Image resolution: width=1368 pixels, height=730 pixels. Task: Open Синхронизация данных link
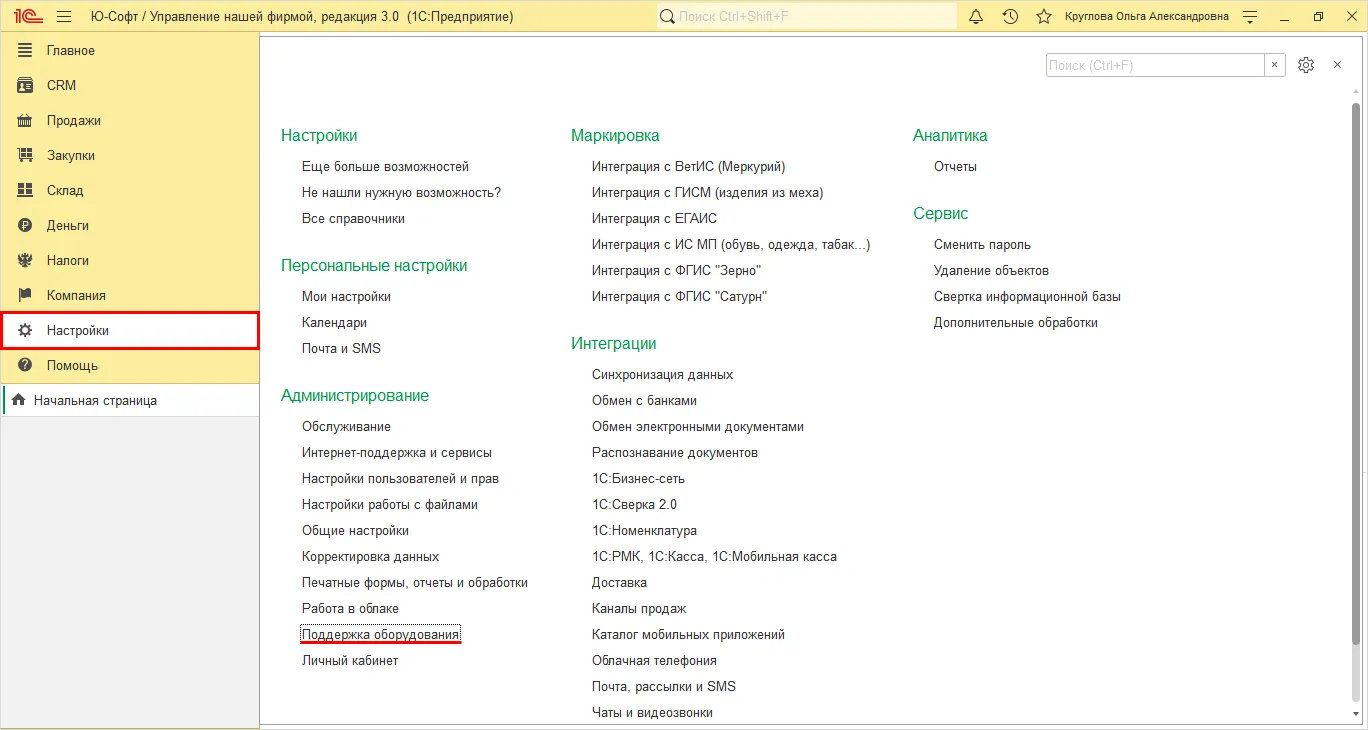pos(662,374)
